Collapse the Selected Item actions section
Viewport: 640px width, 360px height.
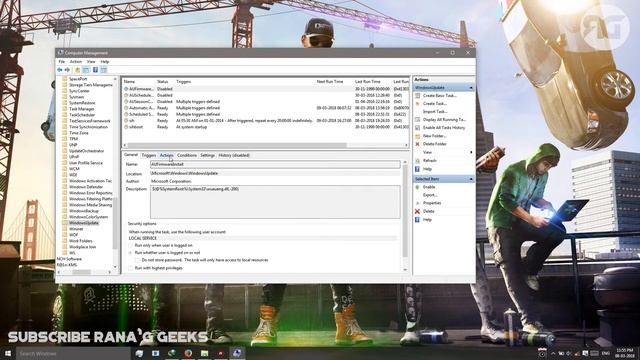pos(471,179)
